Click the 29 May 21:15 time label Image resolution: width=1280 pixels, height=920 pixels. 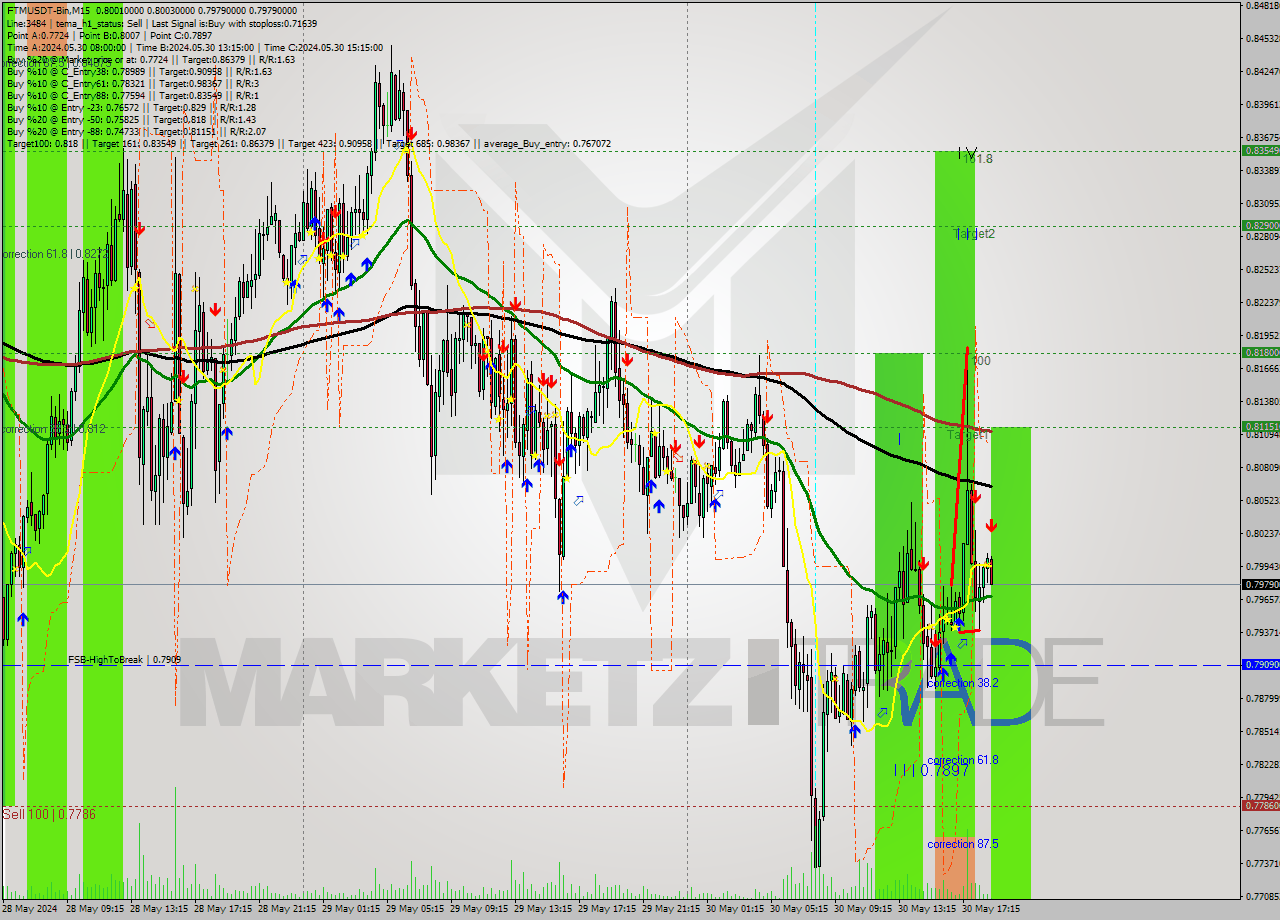(671, 909)
